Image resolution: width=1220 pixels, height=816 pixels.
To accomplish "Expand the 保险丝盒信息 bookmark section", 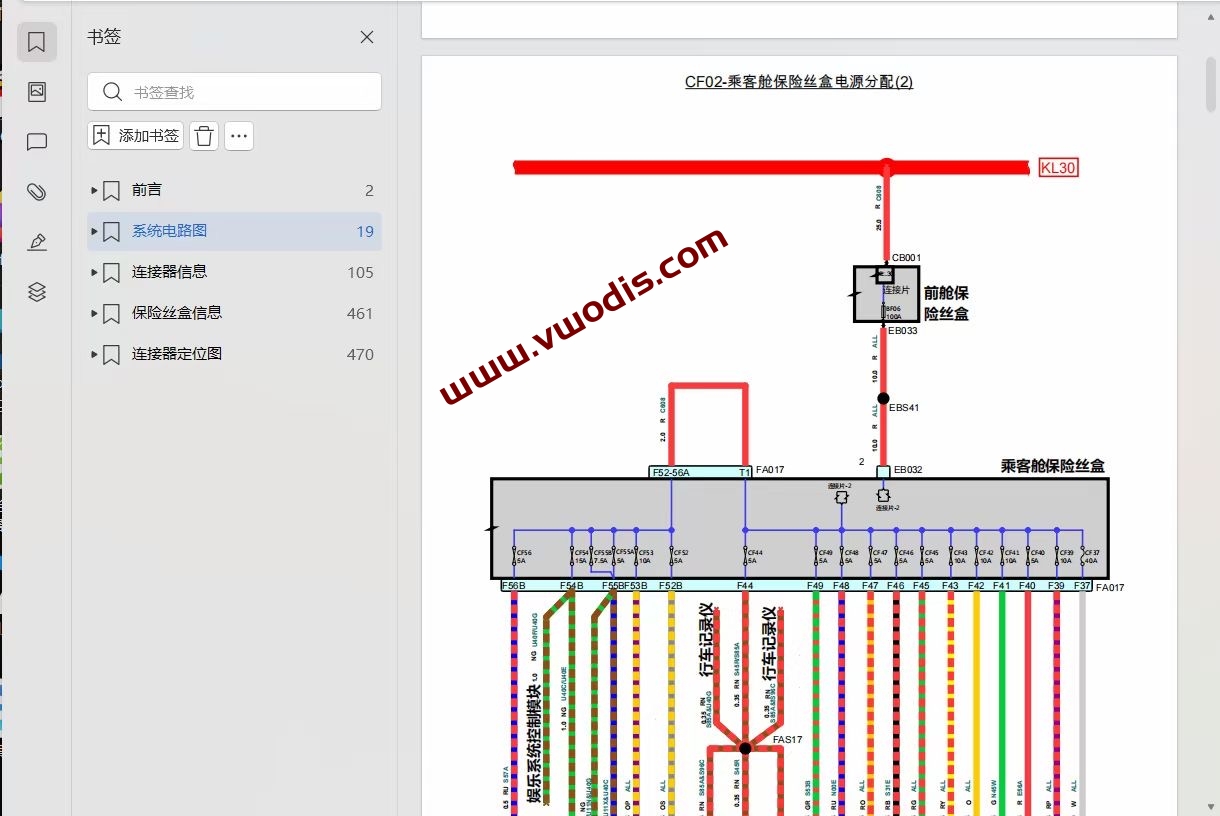I will [x=92, y=313].
